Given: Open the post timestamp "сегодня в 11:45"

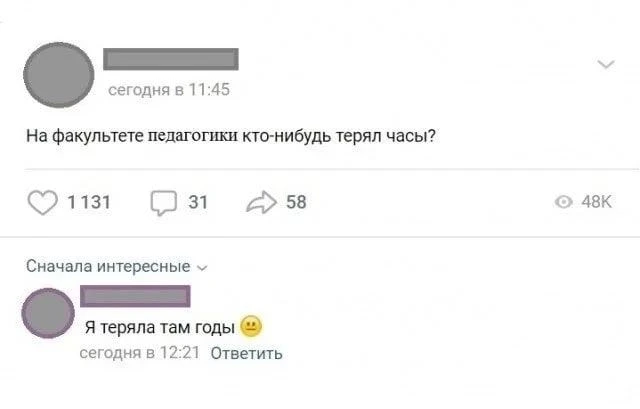Looking at the screenshot, I should (169, 90).
